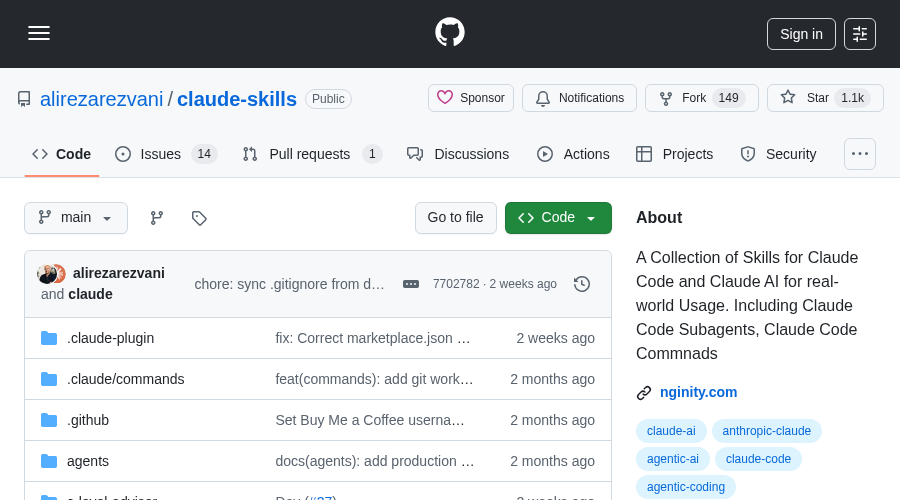Open the nginity.com website link
Screen dimensions: 900x500
click(698, 392)
